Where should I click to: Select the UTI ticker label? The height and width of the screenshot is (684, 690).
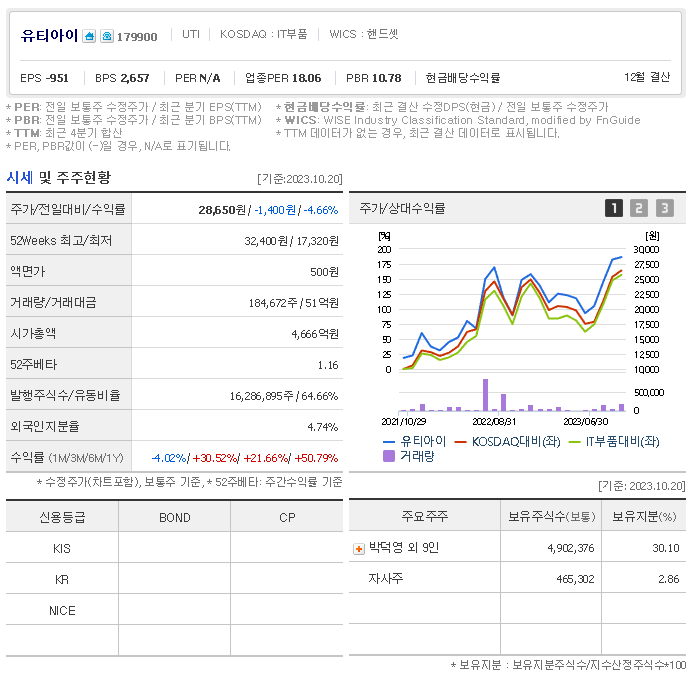pos(191,34)
